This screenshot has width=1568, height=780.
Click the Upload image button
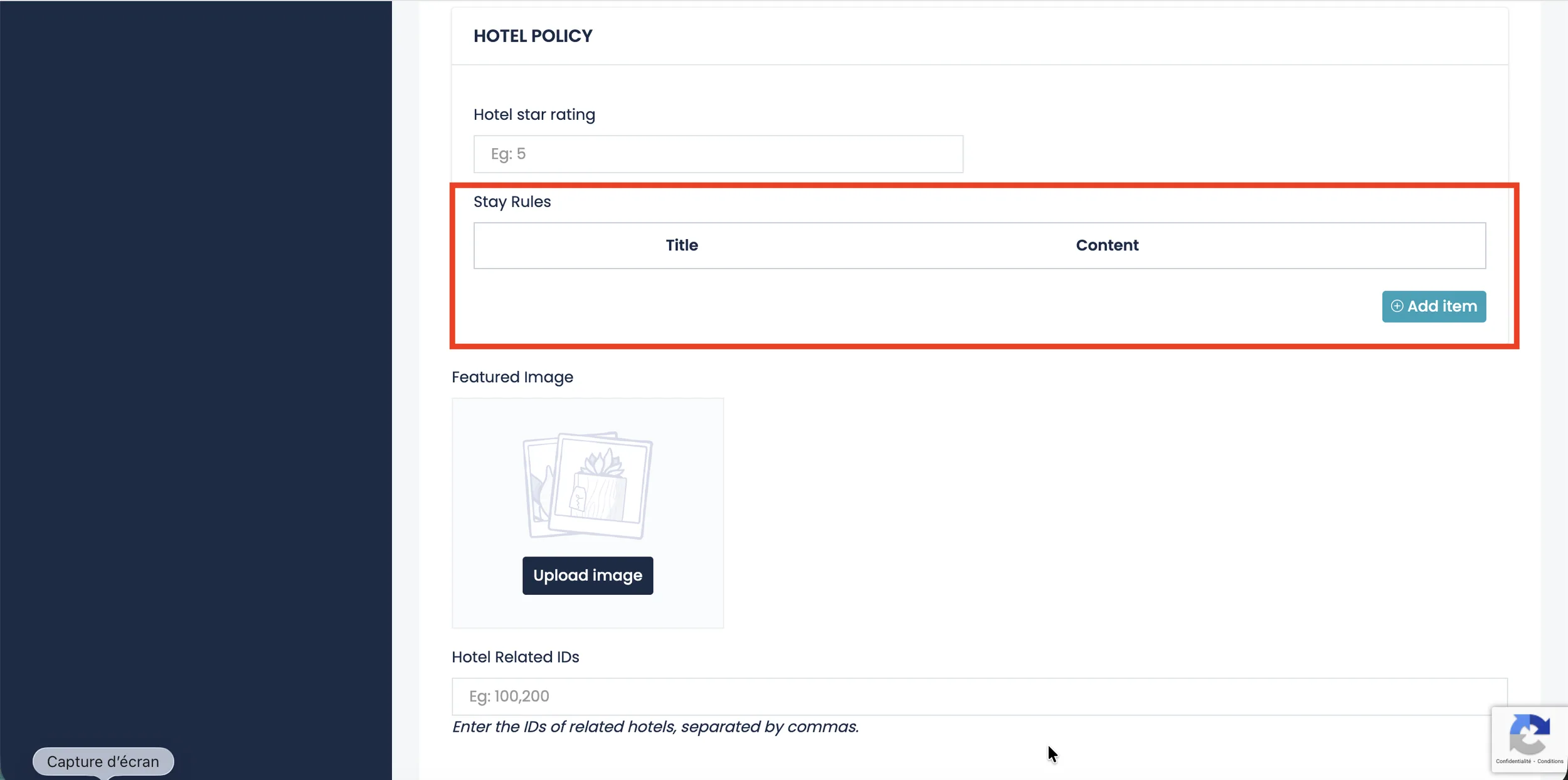pos(588,575)
